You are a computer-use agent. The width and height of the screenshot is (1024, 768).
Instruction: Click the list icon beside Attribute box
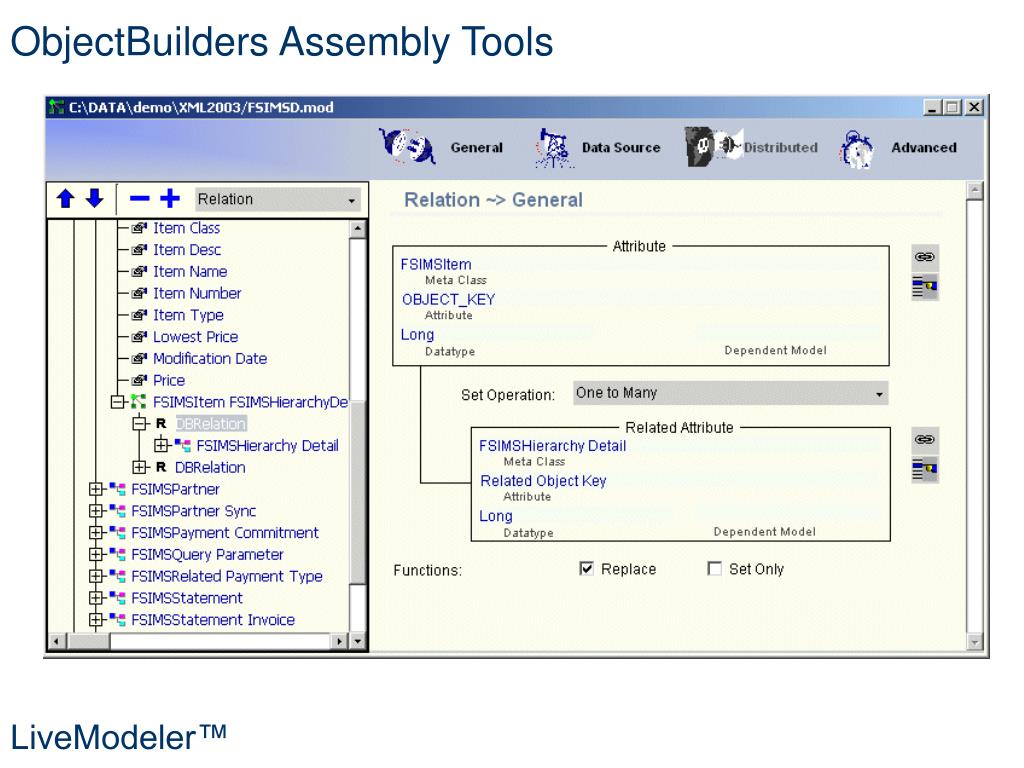[x=925, y=288]
